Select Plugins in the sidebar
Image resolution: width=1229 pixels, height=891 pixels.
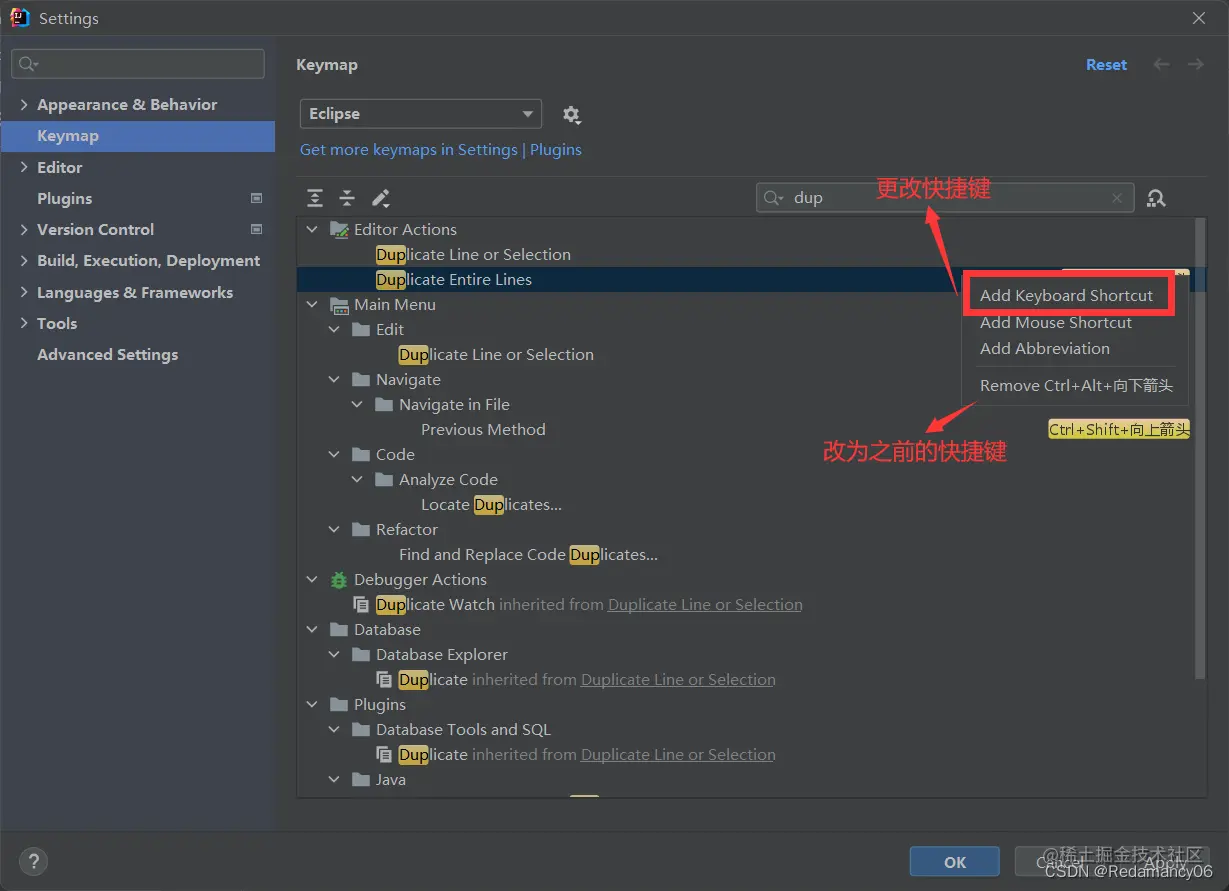coord(64,198)
